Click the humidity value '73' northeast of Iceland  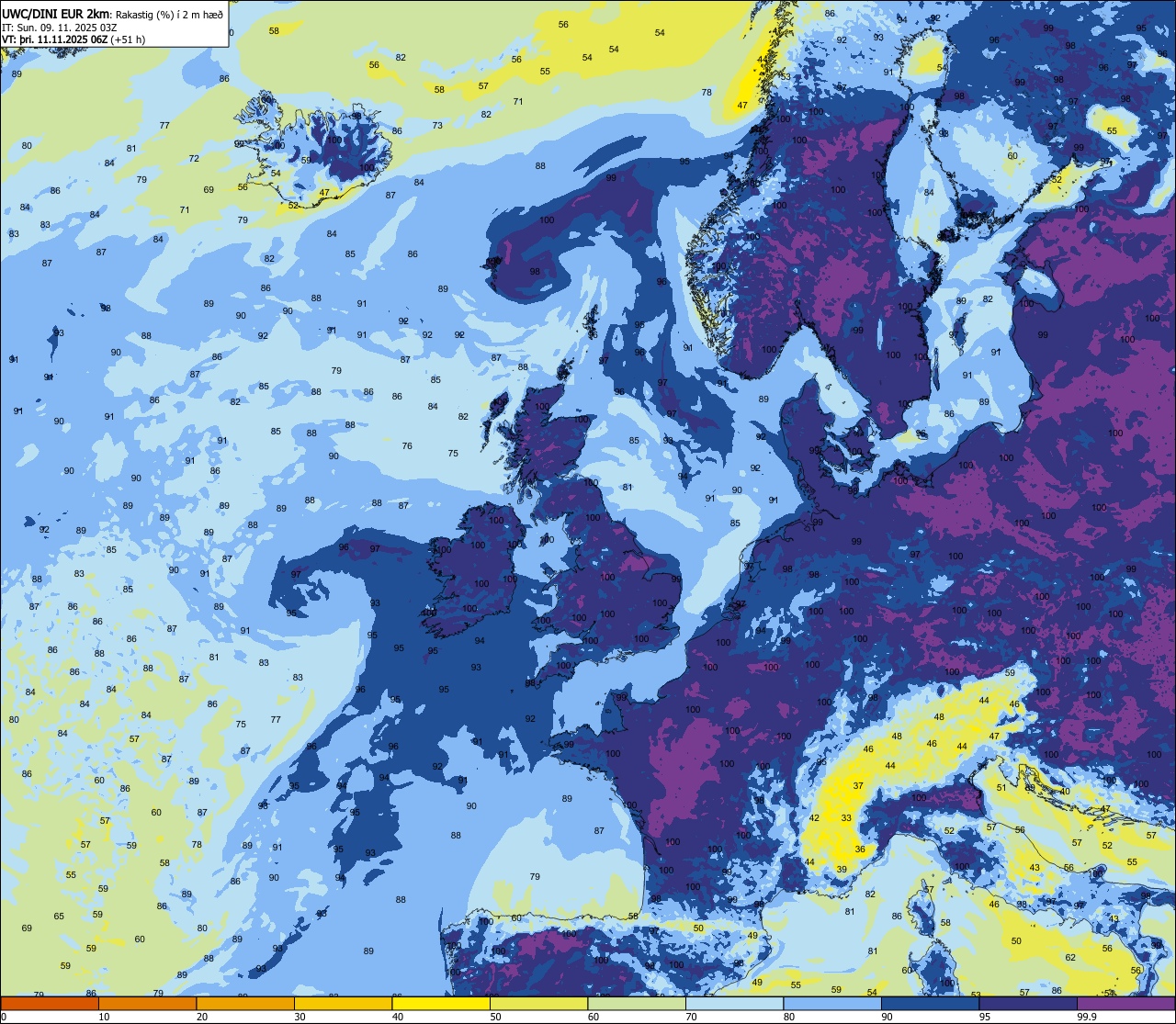pos(437,126)
